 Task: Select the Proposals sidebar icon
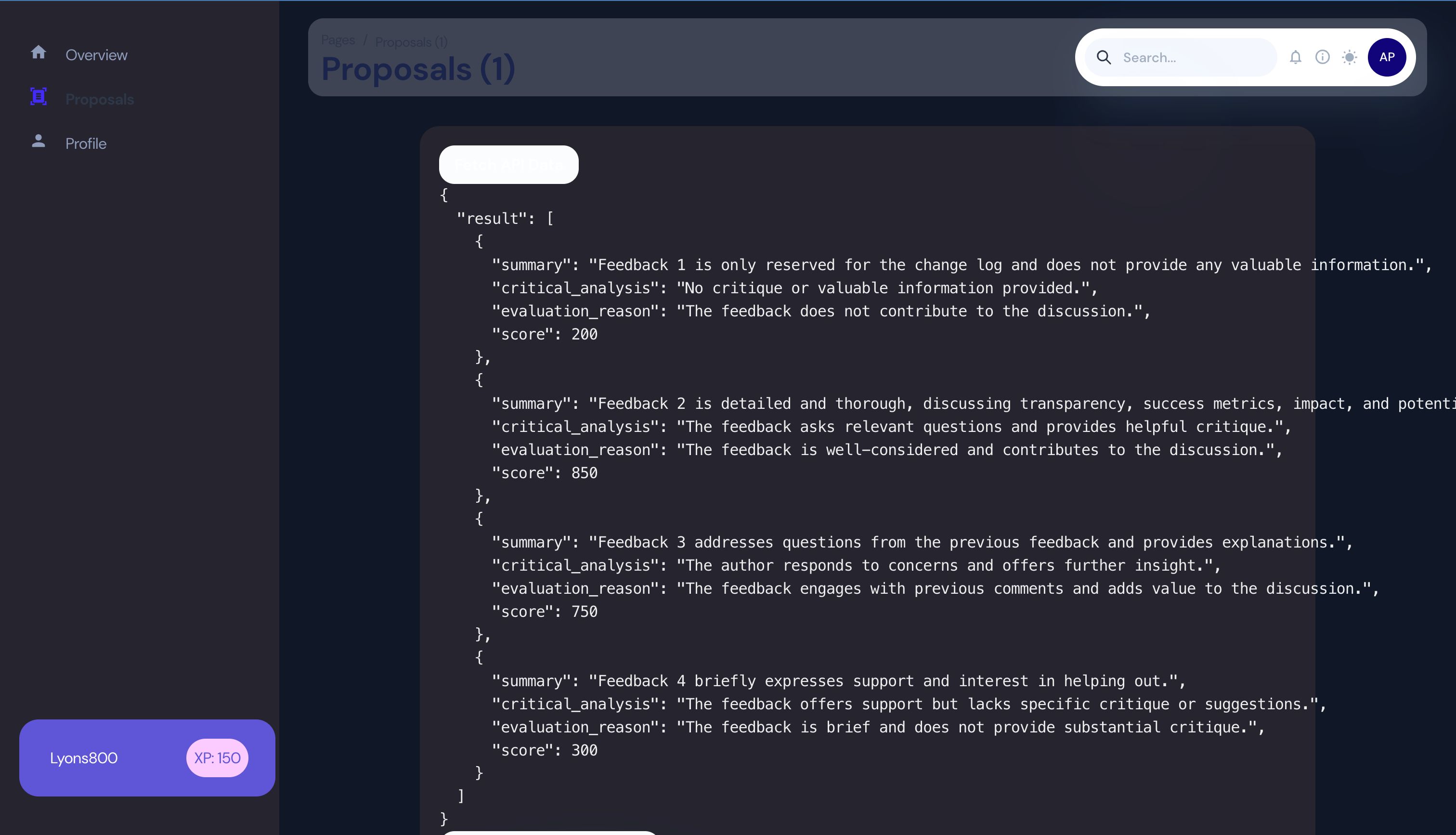39,98
